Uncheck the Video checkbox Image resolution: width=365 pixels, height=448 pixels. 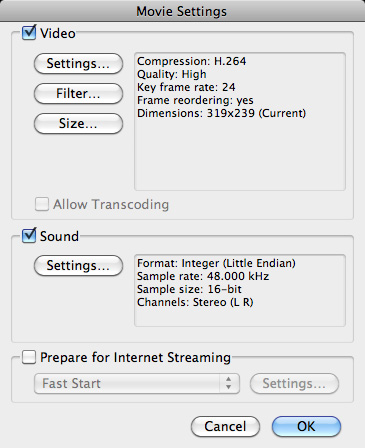click(29, 33)
